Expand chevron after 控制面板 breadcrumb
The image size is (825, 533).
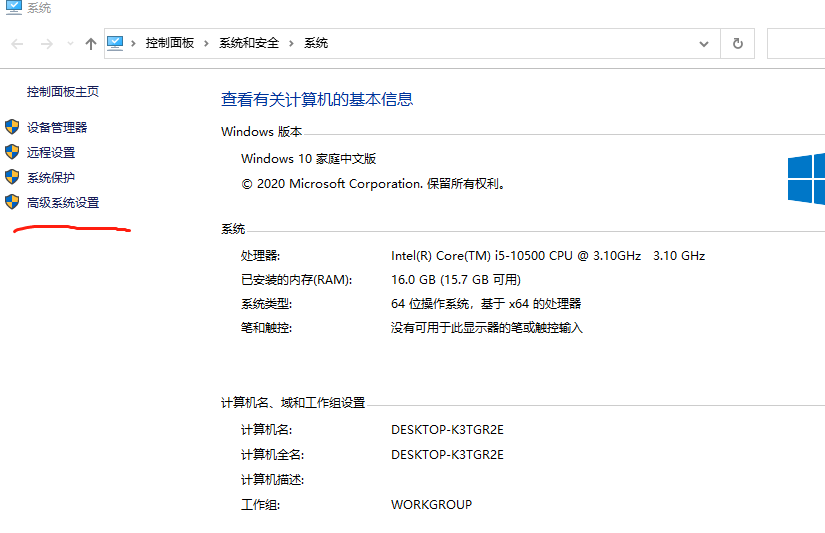pos(206,43)
